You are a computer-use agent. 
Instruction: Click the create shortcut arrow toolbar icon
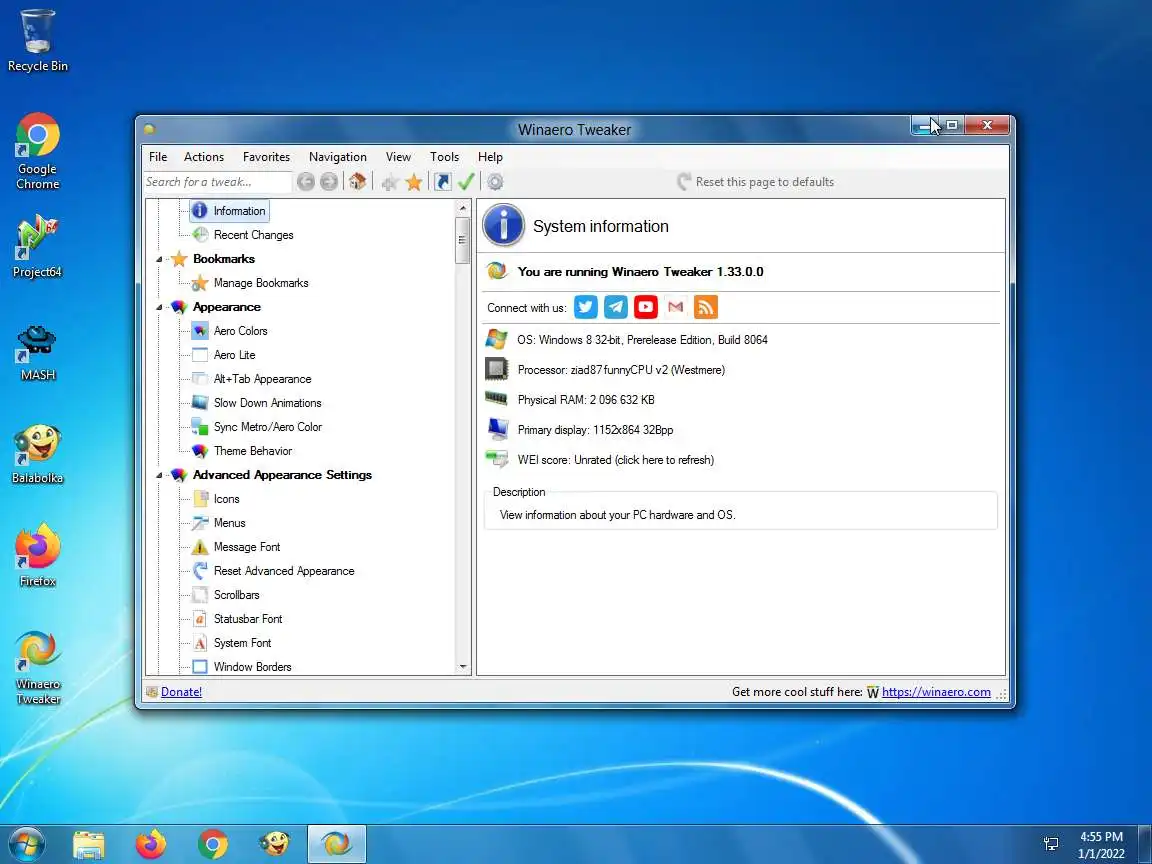[x=442, y=181]
